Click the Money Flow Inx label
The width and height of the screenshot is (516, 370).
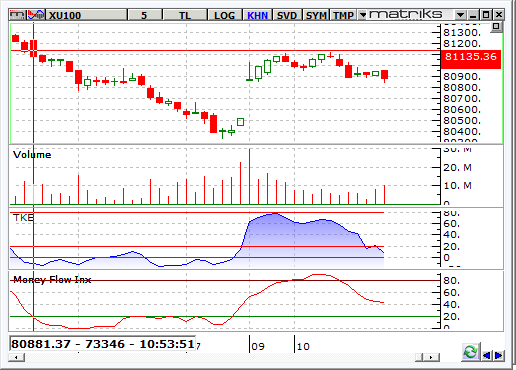pyautogui.click(x=52, y=279)
